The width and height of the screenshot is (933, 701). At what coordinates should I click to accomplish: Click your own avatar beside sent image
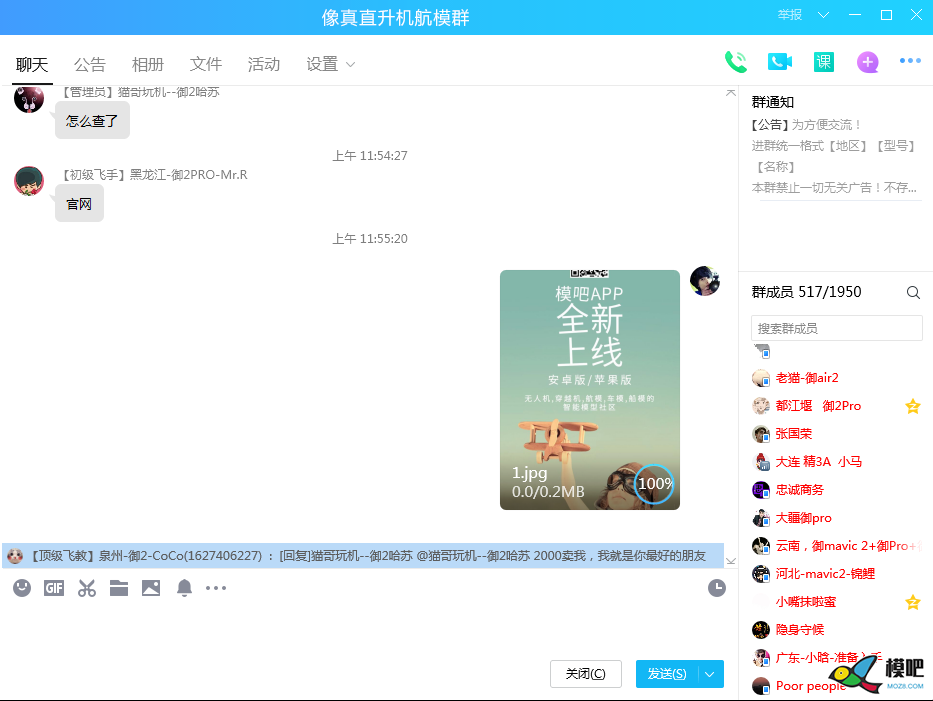[x=705, y=281]
